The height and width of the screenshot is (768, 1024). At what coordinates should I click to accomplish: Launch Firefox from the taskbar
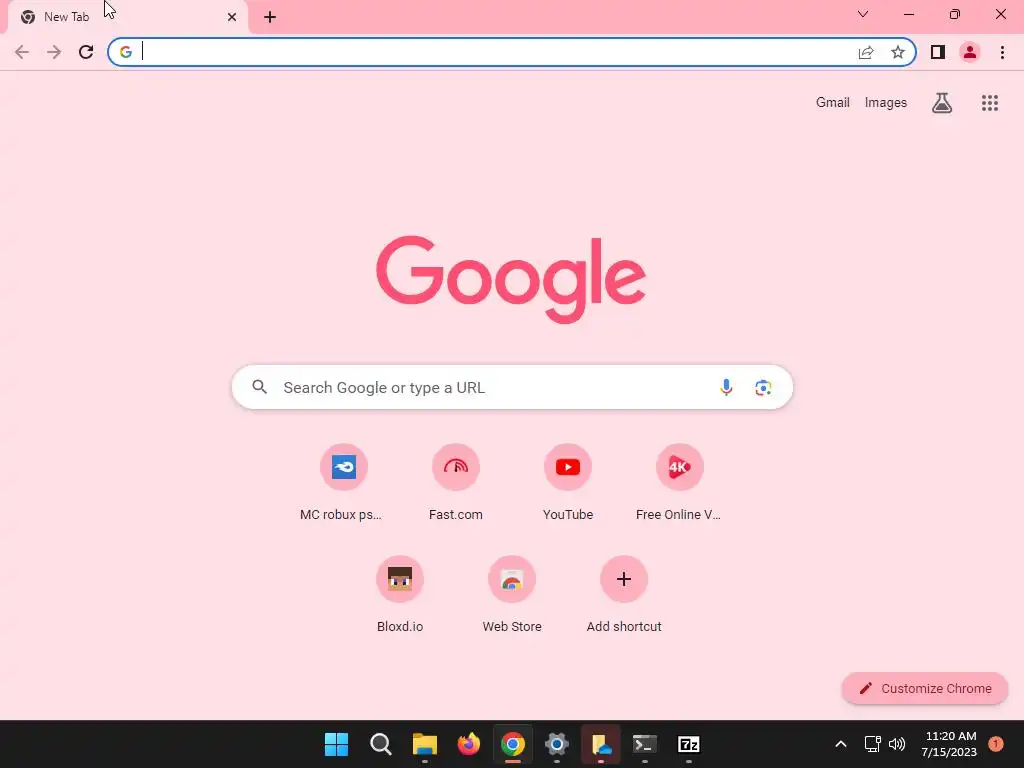tap(468, 744)
